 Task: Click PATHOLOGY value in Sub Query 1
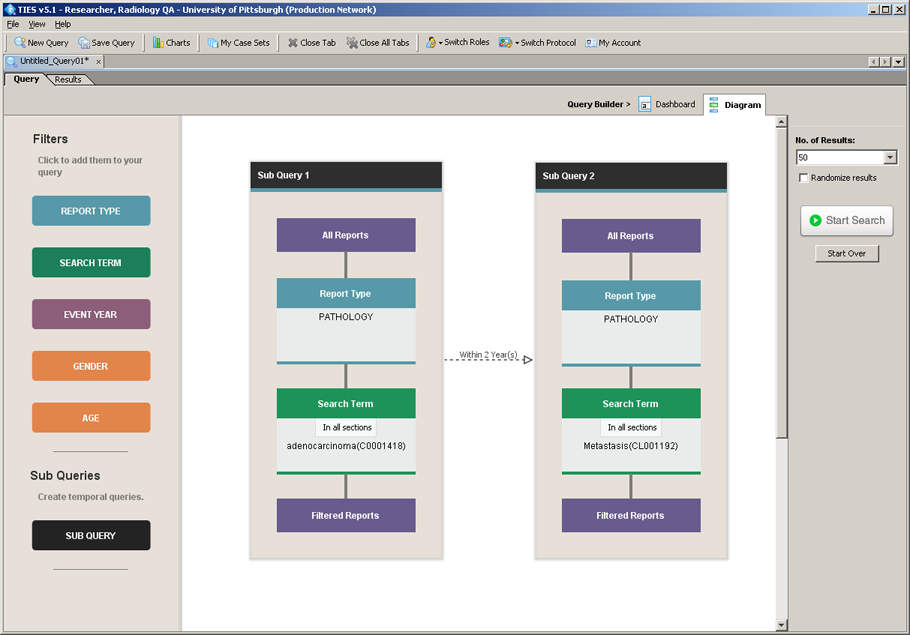click(346, 317)
